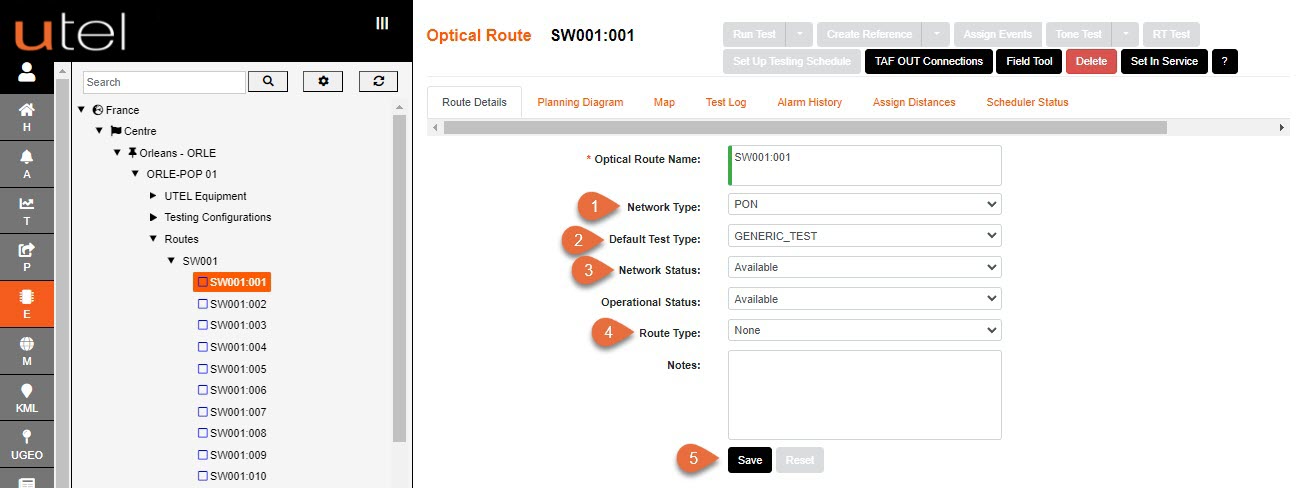
Task: Open the Map tab
Action: coord(664,102)
